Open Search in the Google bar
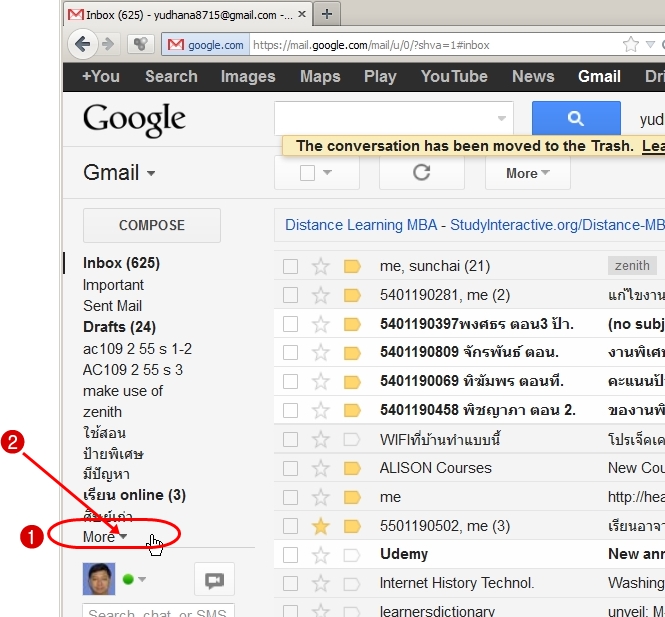The width and height of the screenshot is (665, 617). coord(171,77)
